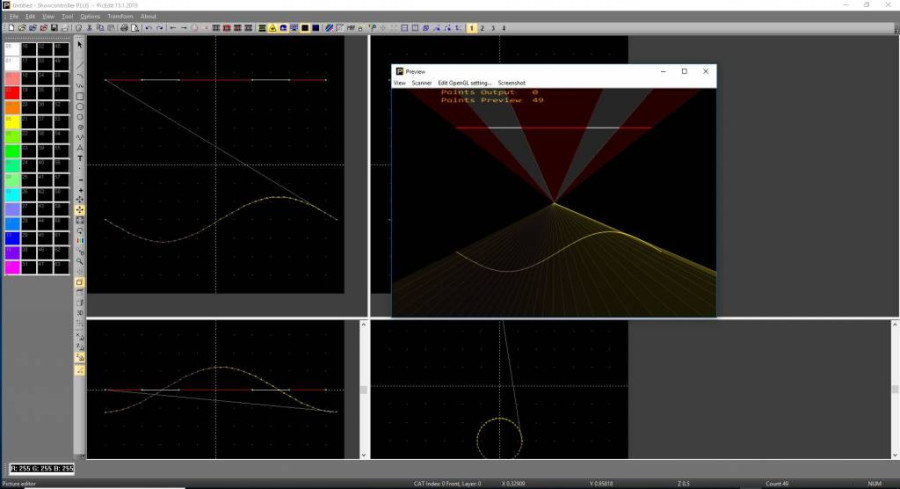This screenshot has width=900, height=489.
Task: Click Edit OpenGL setting in Preview
Action: pos(464,83)
